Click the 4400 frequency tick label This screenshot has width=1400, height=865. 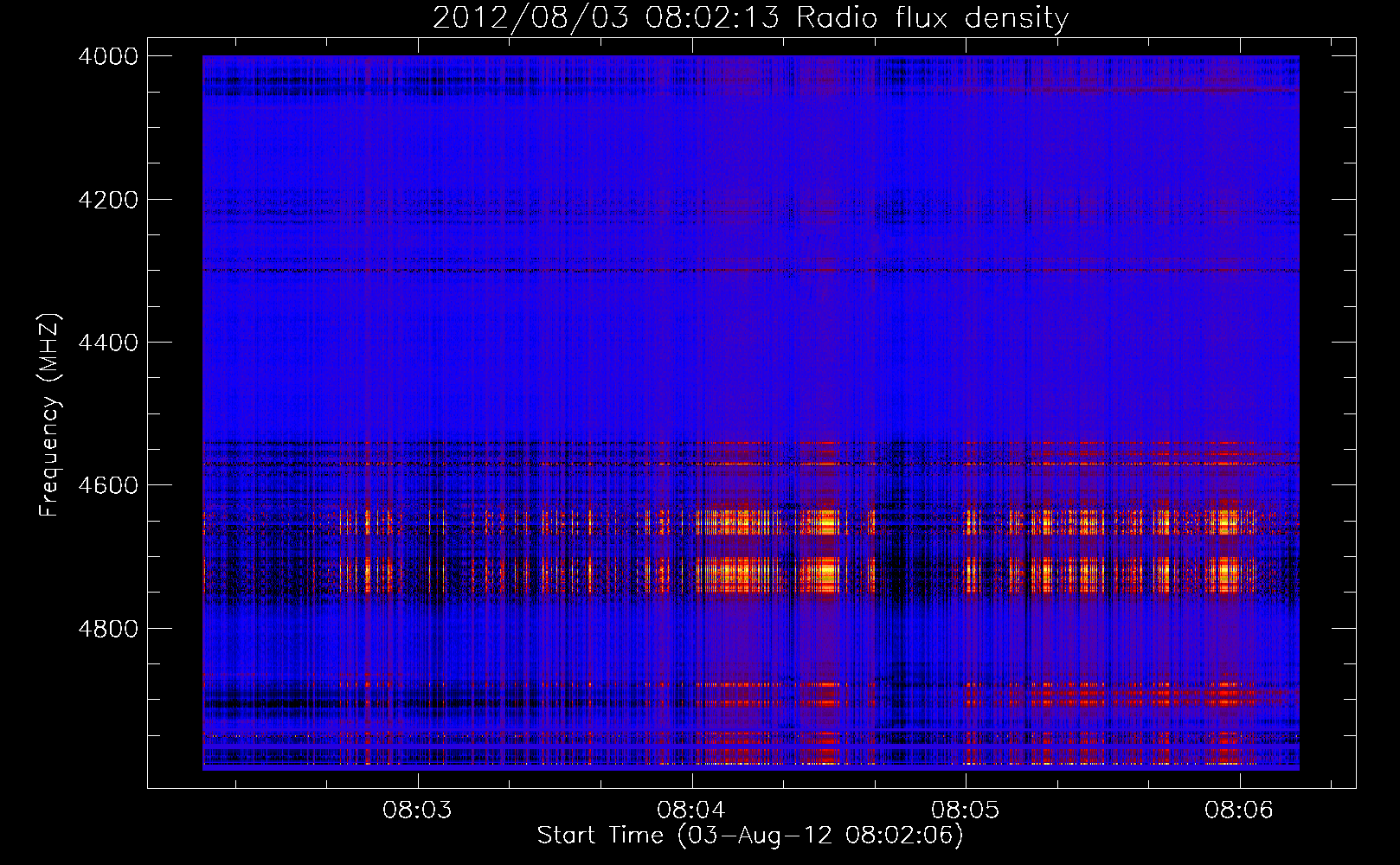[108, 343]
